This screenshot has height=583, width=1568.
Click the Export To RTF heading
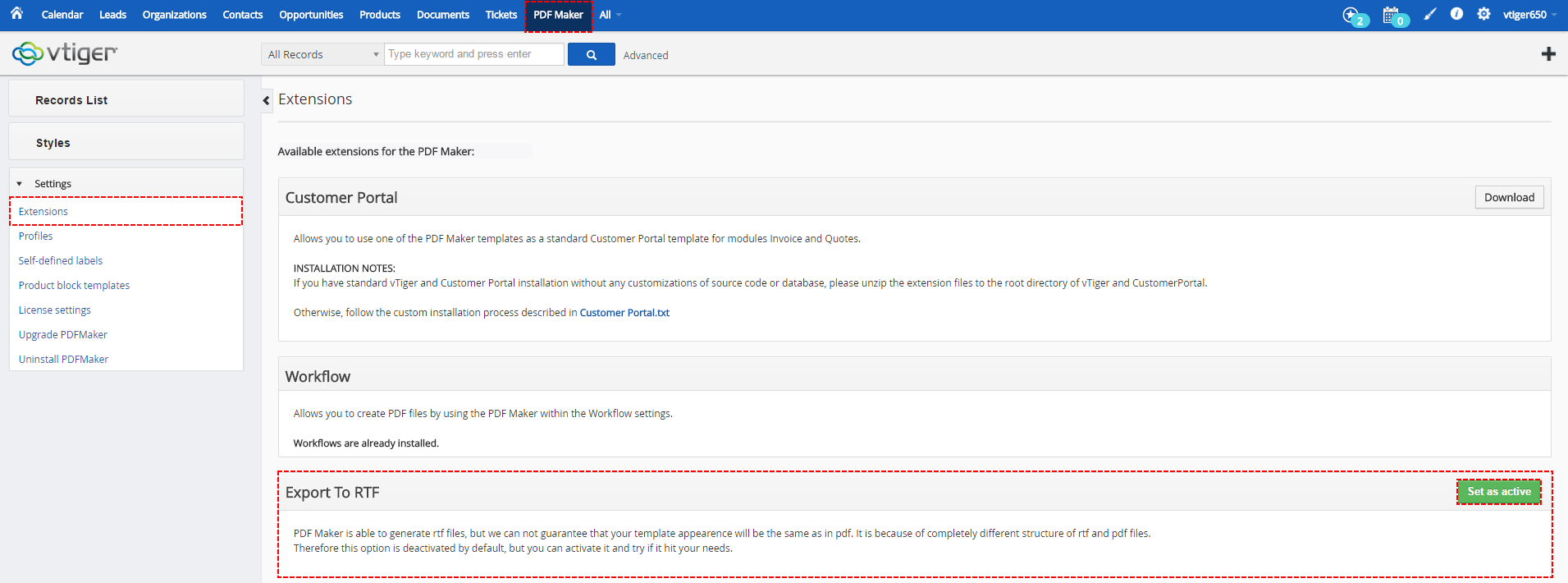(332, 493)
